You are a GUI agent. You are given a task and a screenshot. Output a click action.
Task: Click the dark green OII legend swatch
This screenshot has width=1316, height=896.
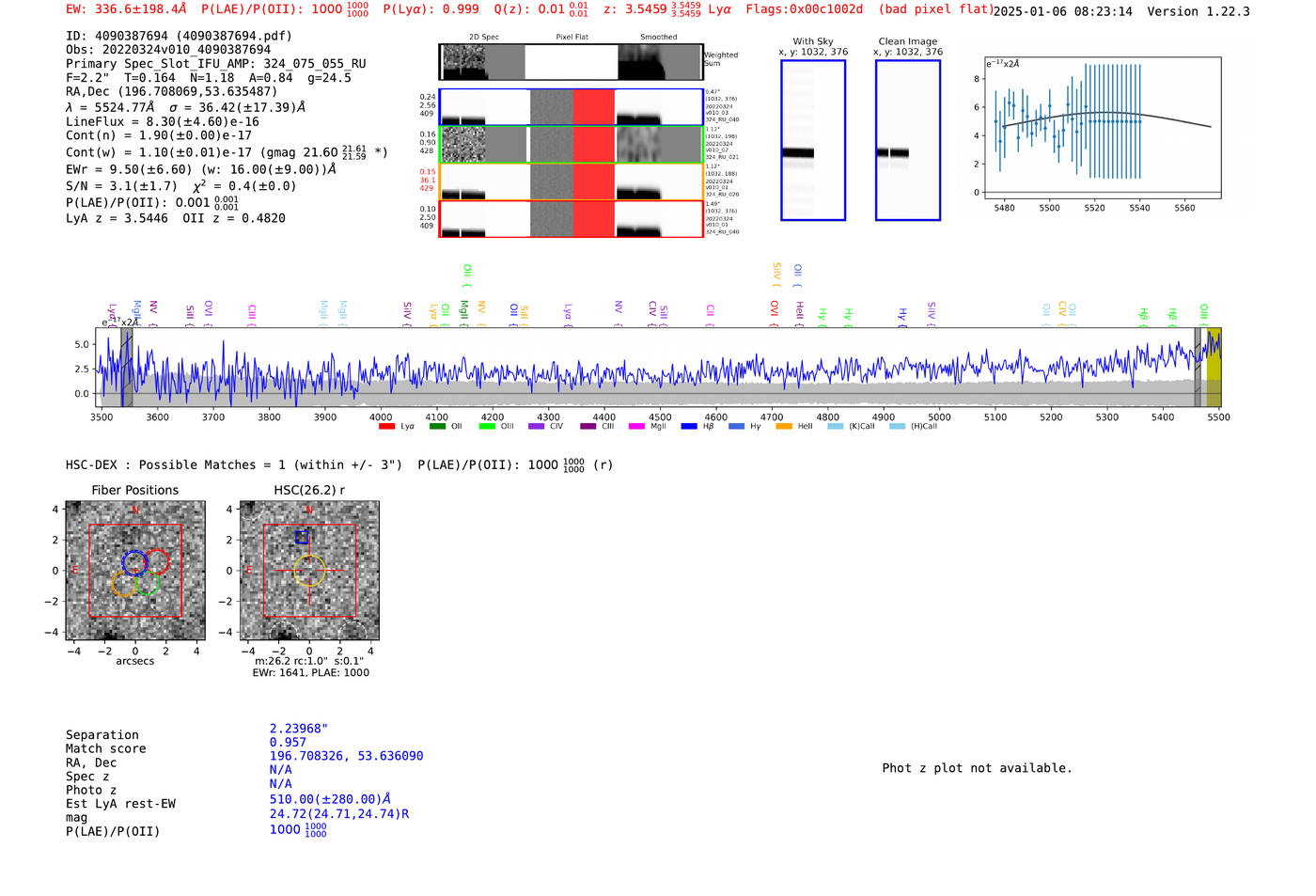pos(437,427)
